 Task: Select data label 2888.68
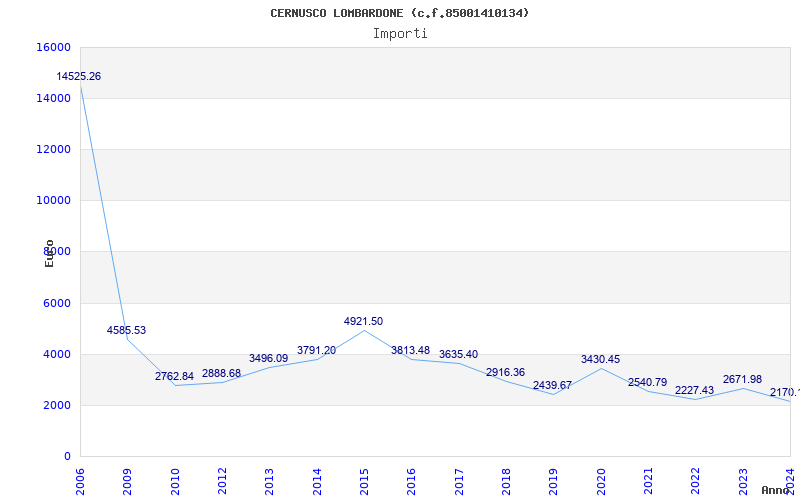pos(221,373)
